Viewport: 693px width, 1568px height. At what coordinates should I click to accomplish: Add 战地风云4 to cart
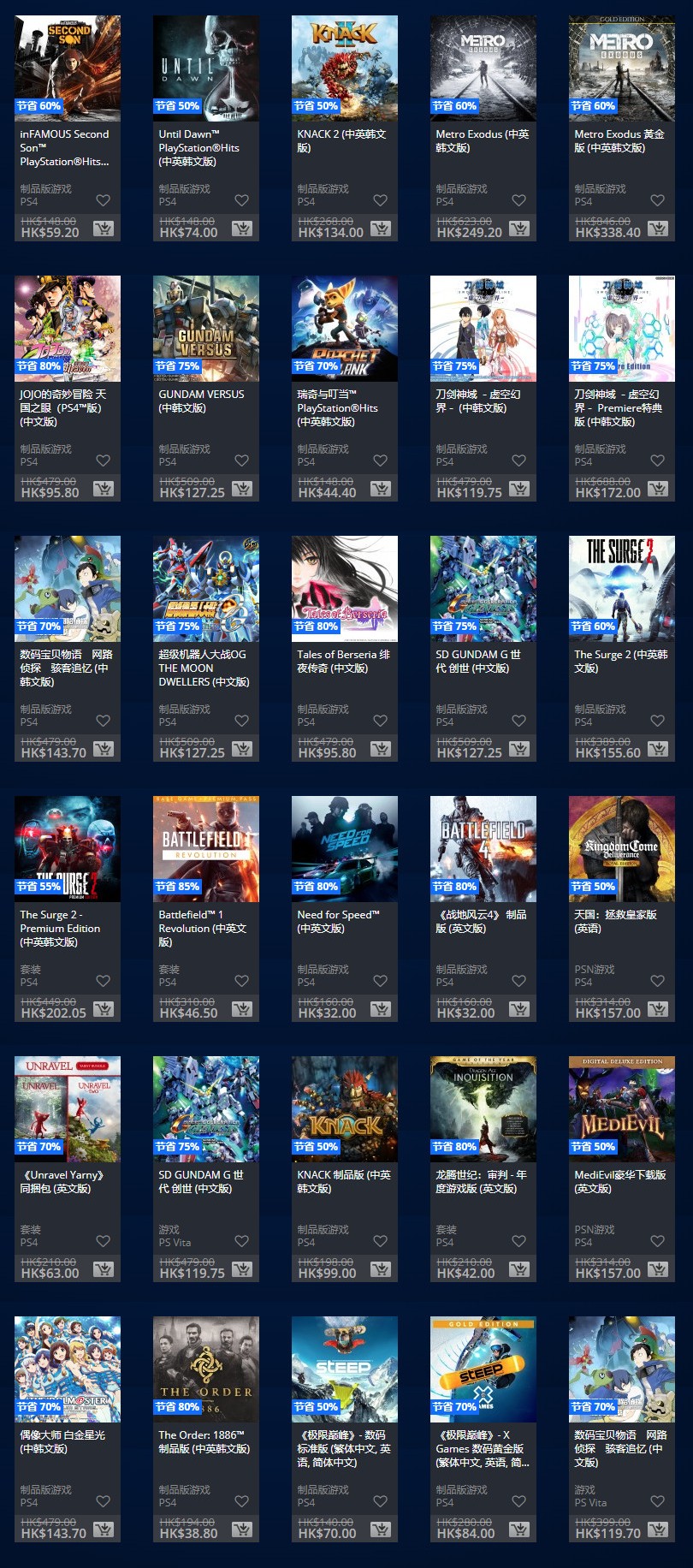(519, 1009)
